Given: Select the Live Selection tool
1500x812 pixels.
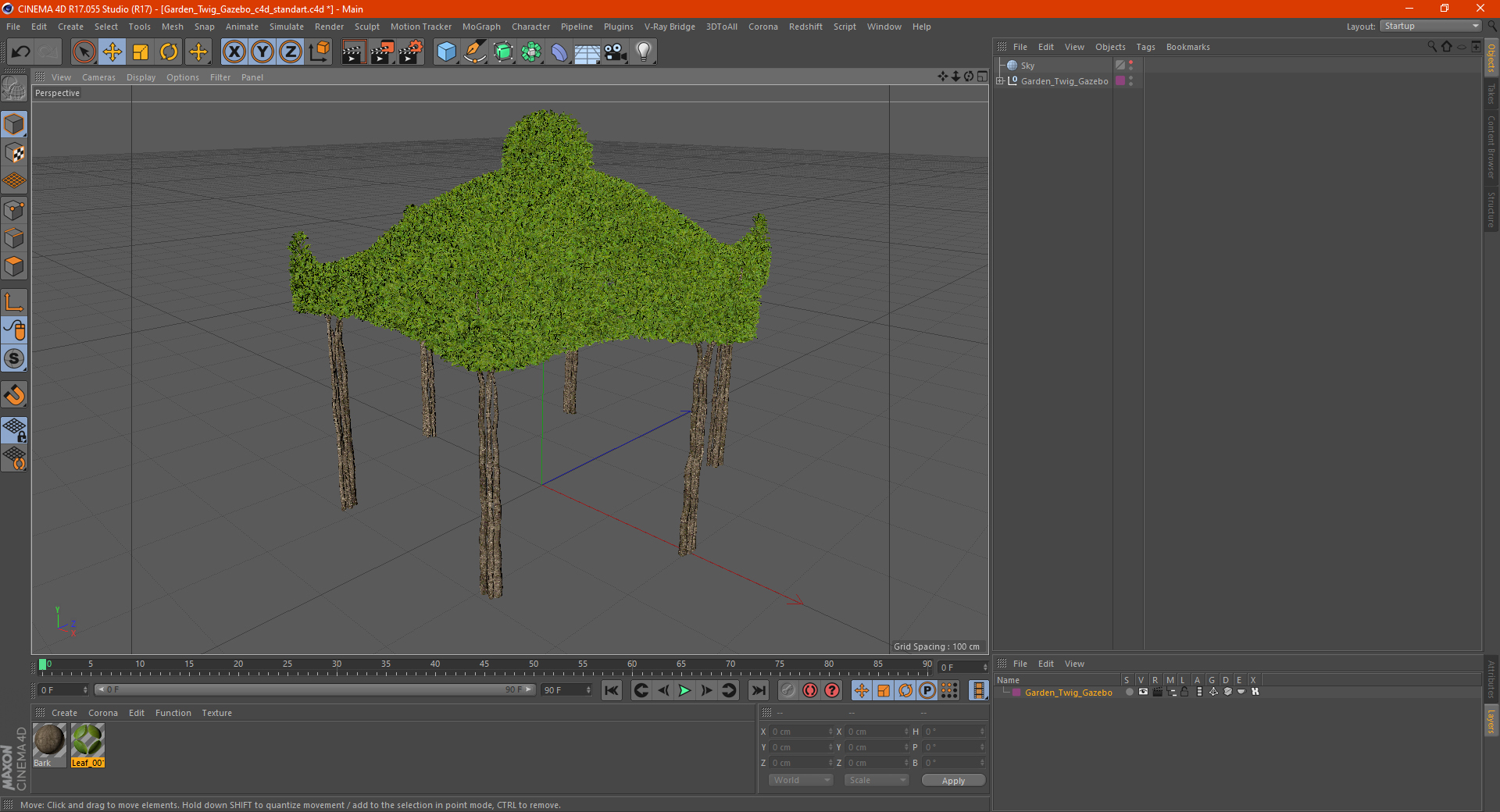Looking at the screenshot, I should coord(84,52).
